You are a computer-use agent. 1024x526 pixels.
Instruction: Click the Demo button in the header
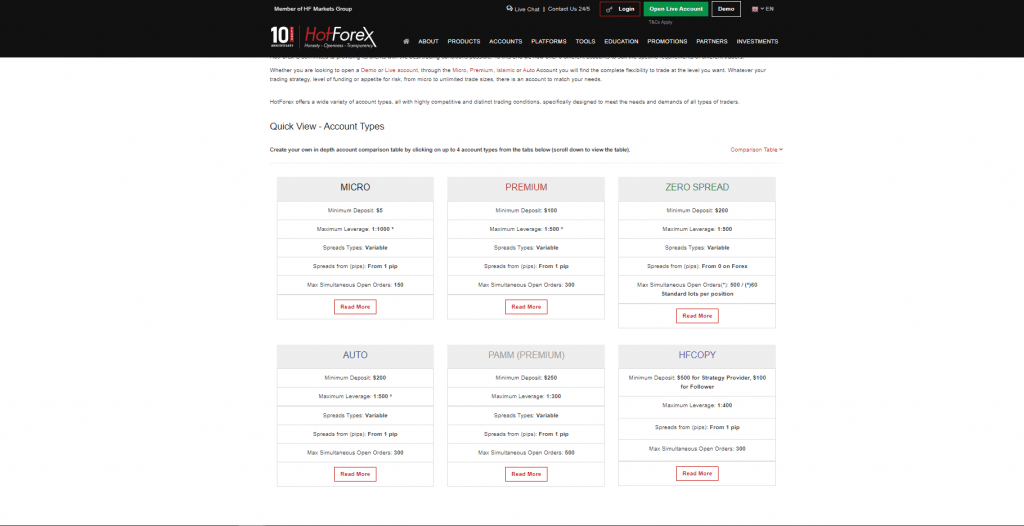tap(725, 9)
